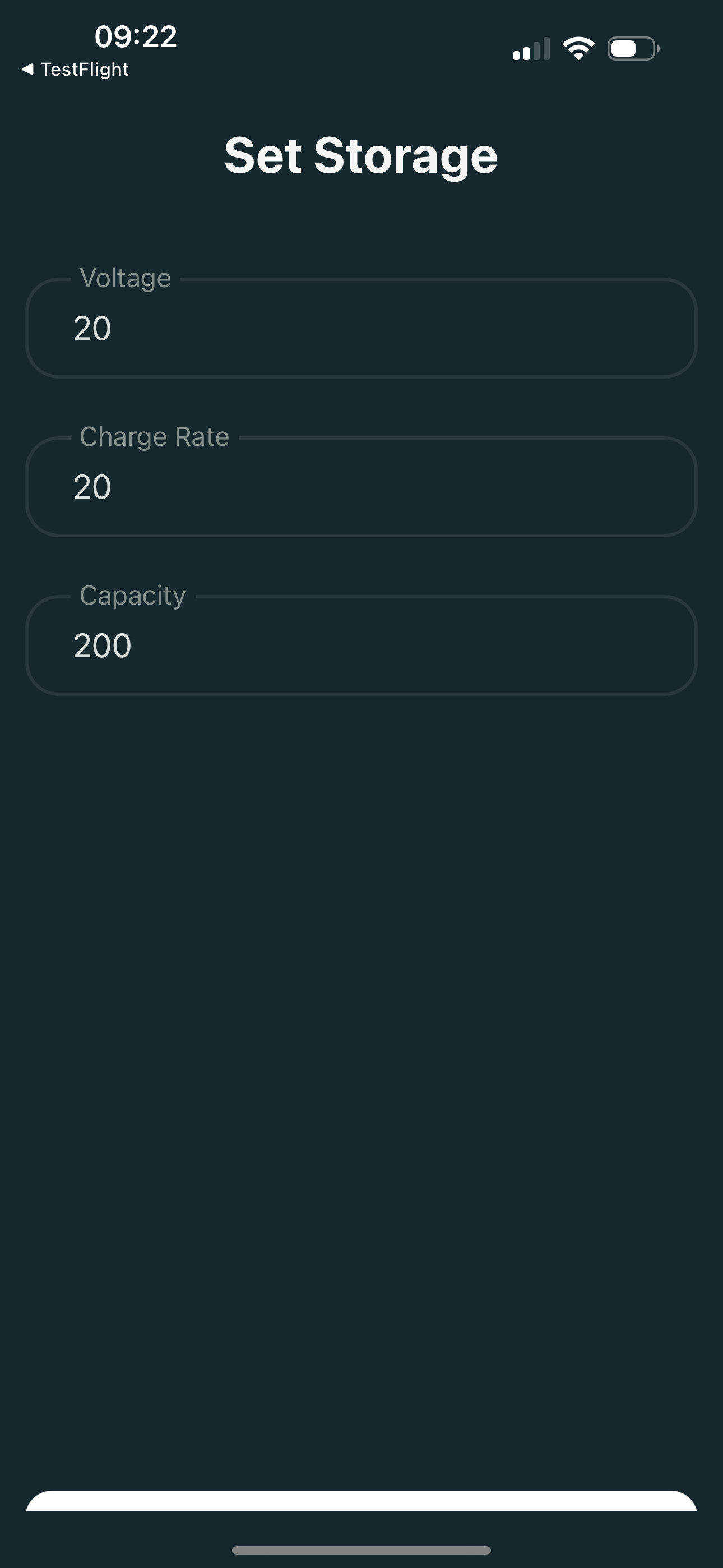Place cursor on Capacity value 200
723x1568 pixels.
click(x=102, y=645)
